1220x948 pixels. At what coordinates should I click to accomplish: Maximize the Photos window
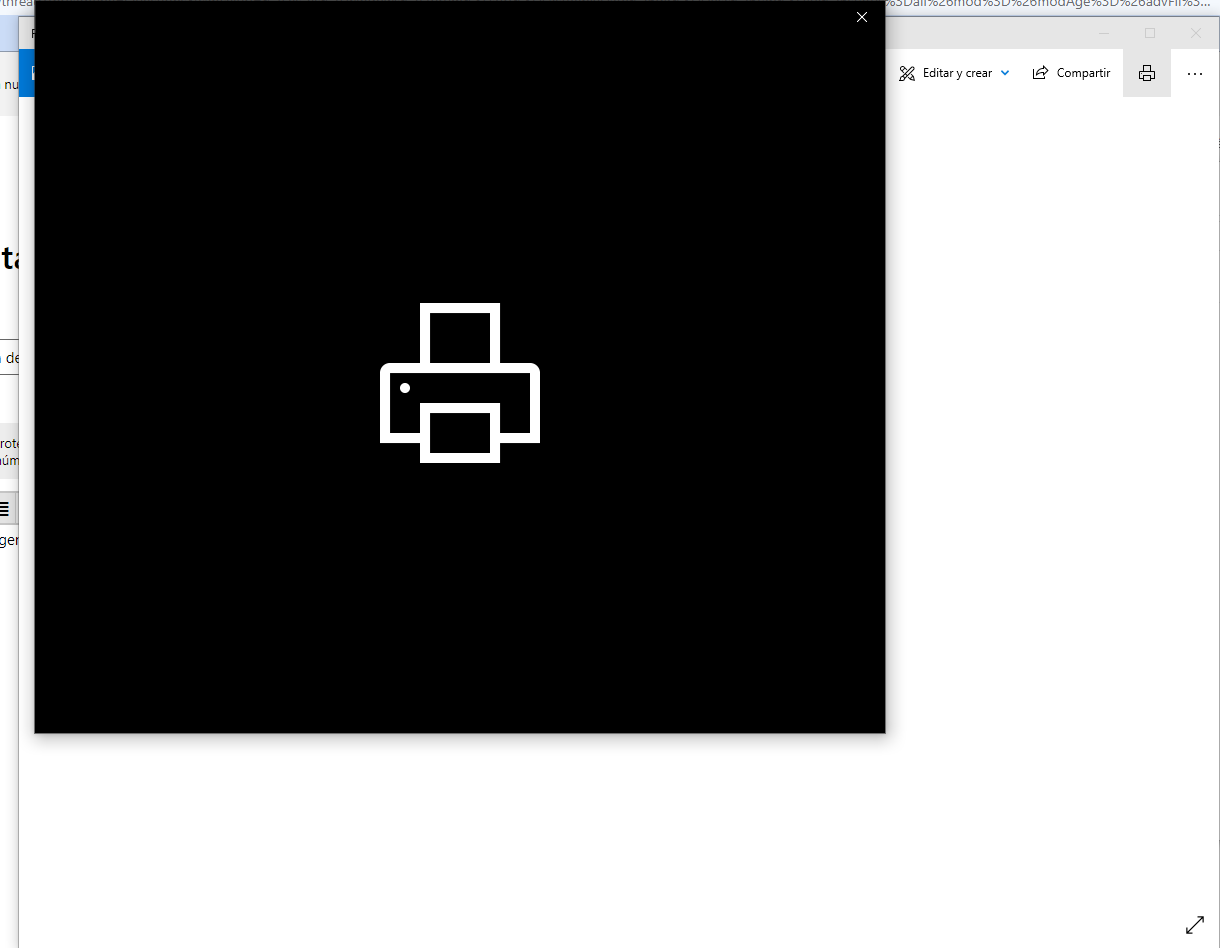(1150, 33)
